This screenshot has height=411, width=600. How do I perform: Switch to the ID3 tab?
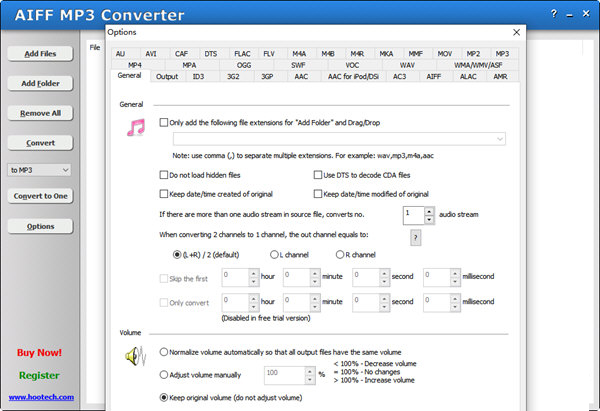point(198,77)
